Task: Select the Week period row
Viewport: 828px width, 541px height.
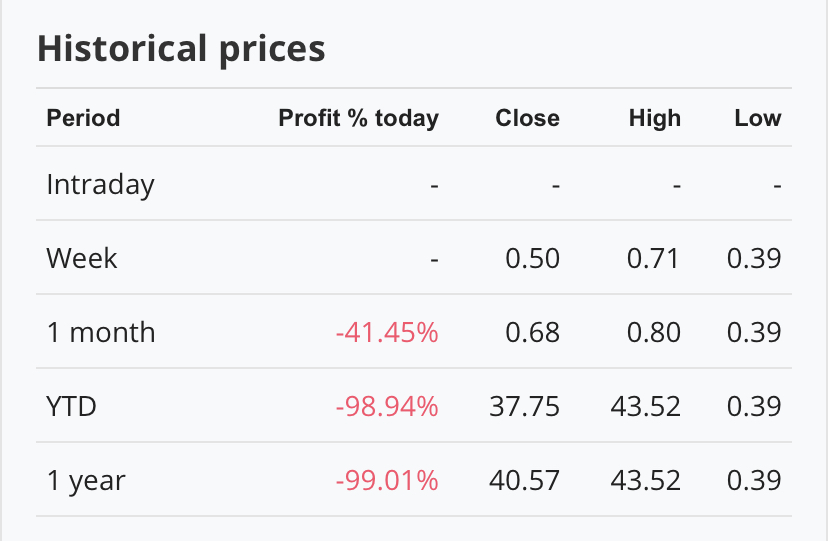Action: [82, 258]
